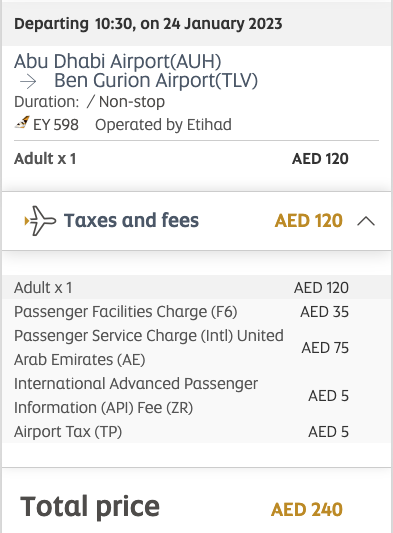Click the Duration / Non-stop text
The width and height of the screenshot is (393, 533).
[89, 102]
